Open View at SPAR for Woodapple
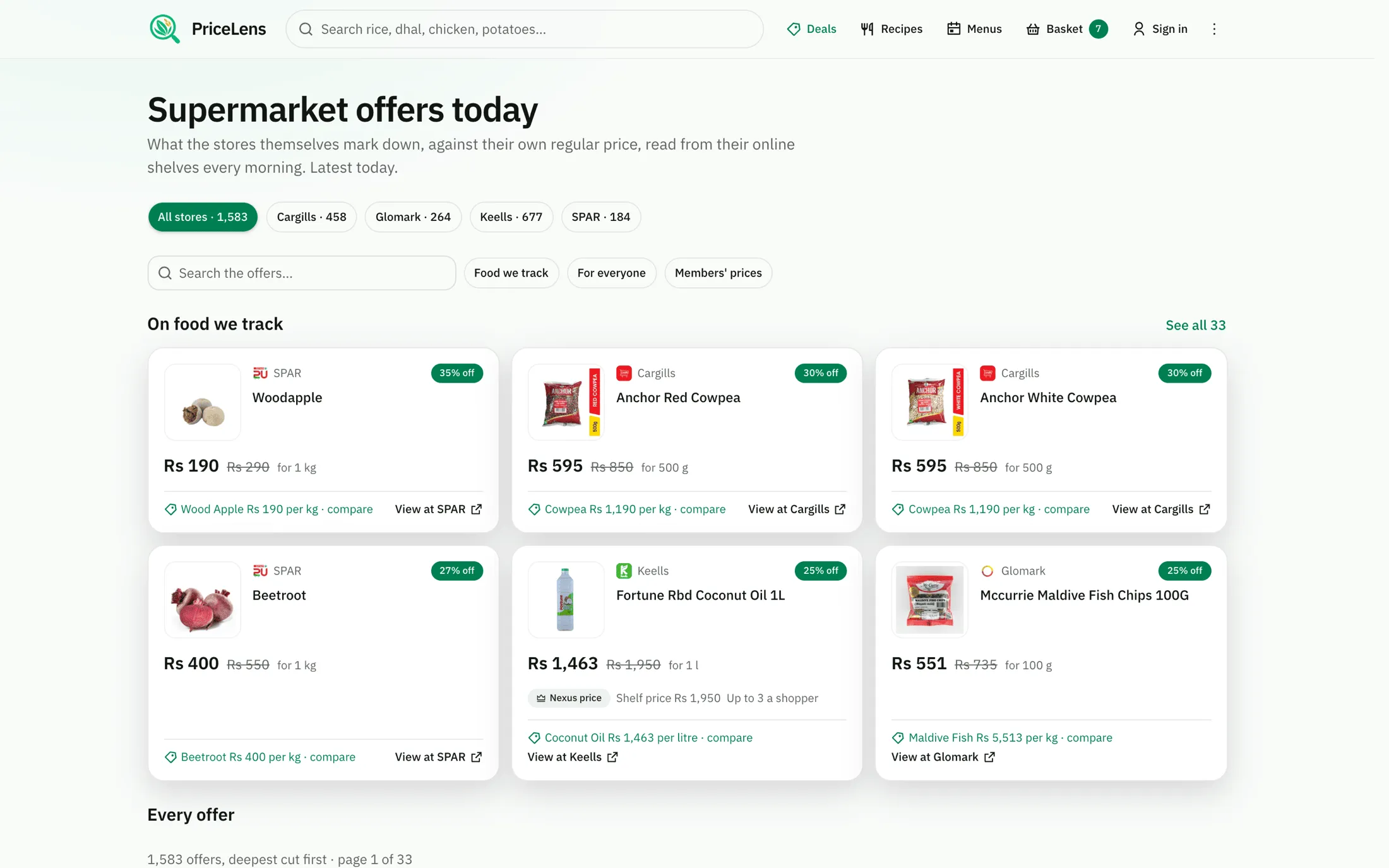 pos(438,509)
